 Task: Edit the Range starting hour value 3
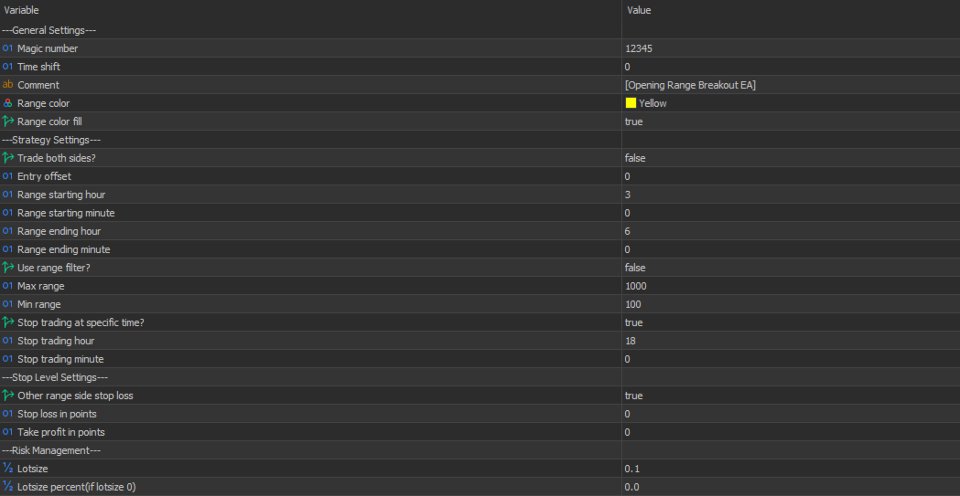[x=628, y=195]
